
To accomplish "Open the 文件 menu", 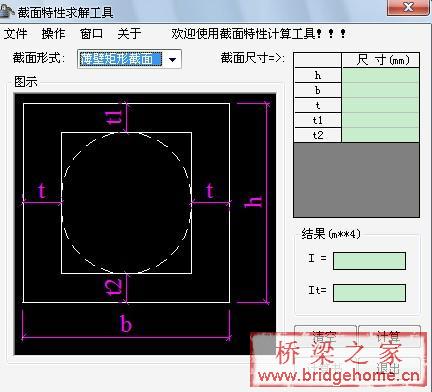I will tap(16, 33).
